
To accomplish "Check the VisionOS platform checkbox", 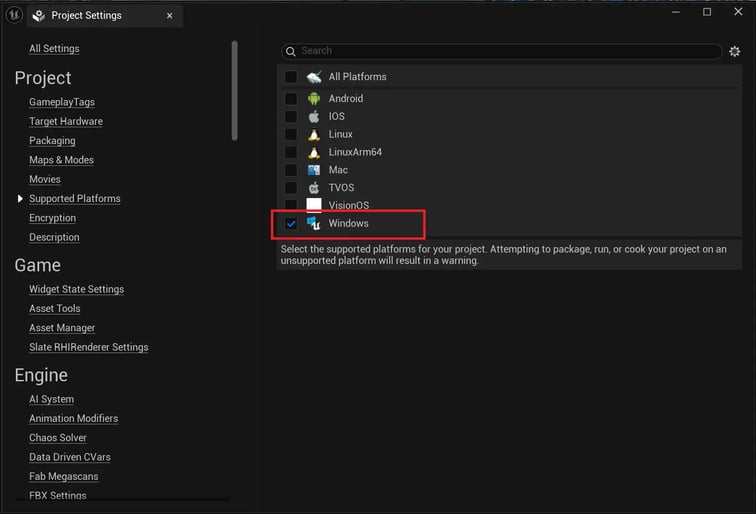I will point(291,205).
